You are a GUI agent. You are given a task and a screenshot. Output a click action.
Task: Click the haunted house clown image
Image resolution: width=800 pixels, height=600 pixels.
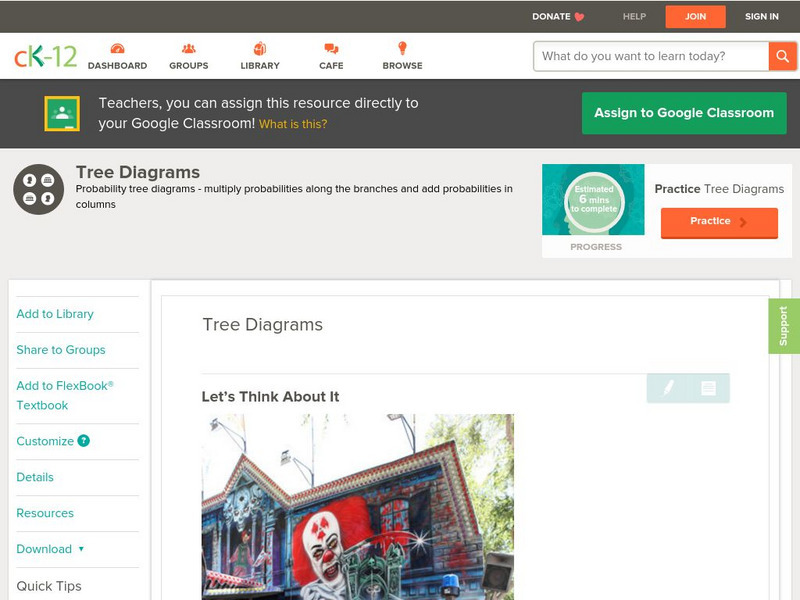(x=358, y=507)
